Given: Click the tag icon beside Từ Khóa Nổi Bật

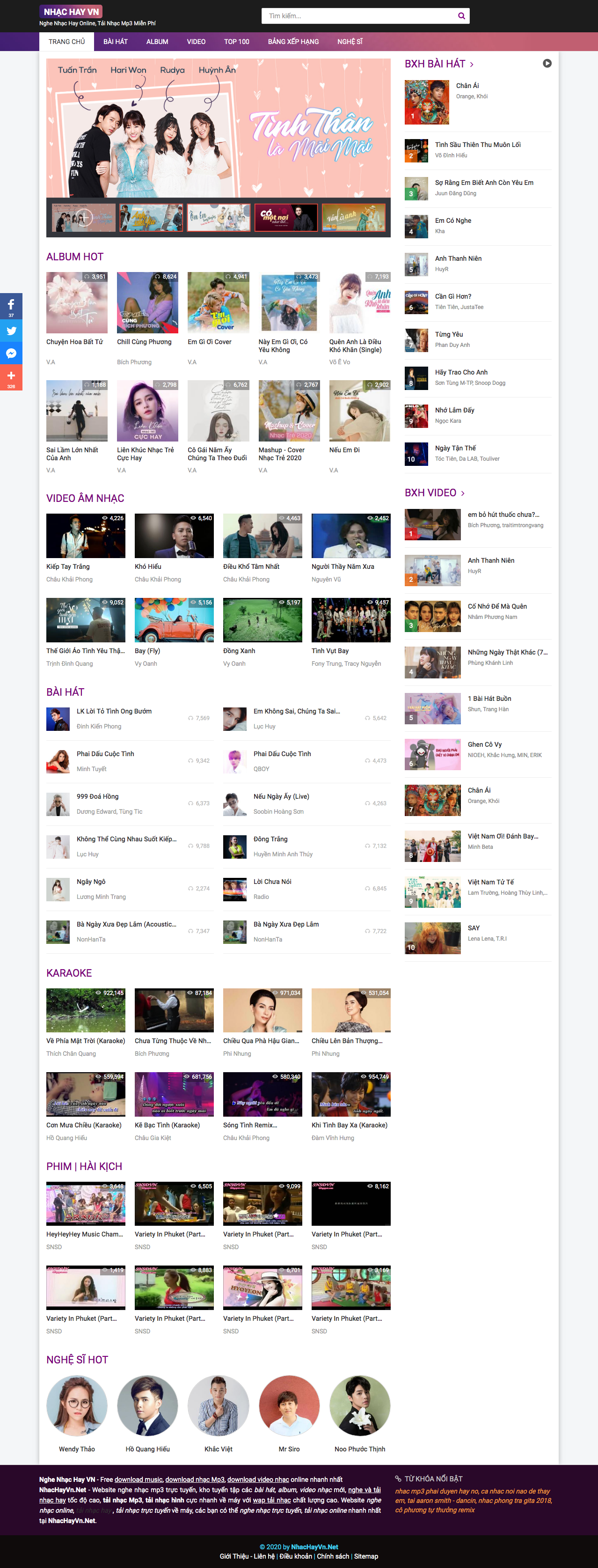Looking at the screenshot, I should 399,1479.
